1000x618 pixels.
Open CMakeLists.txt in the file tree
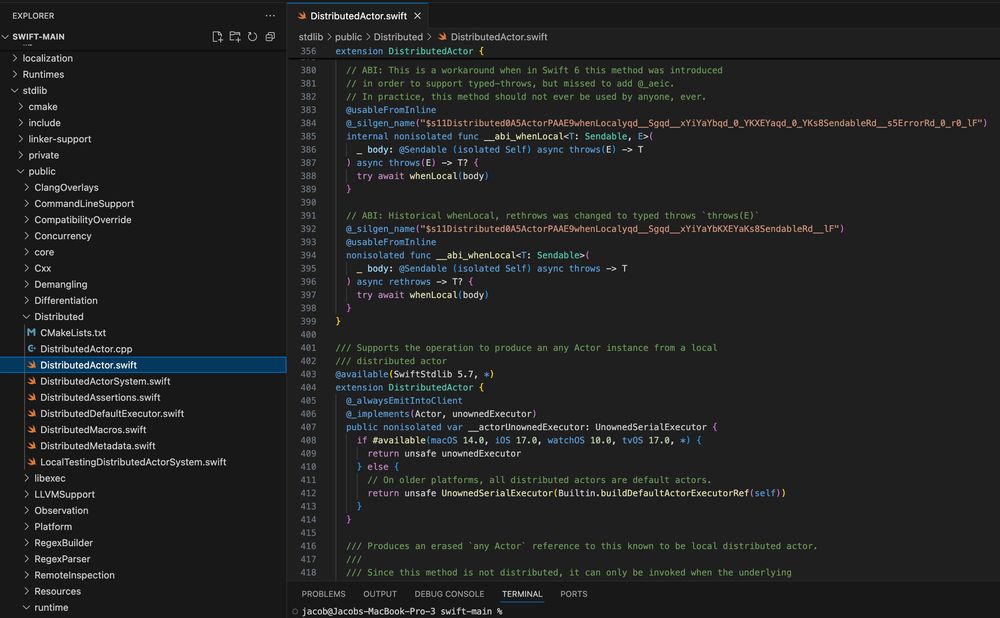point(143,332)
